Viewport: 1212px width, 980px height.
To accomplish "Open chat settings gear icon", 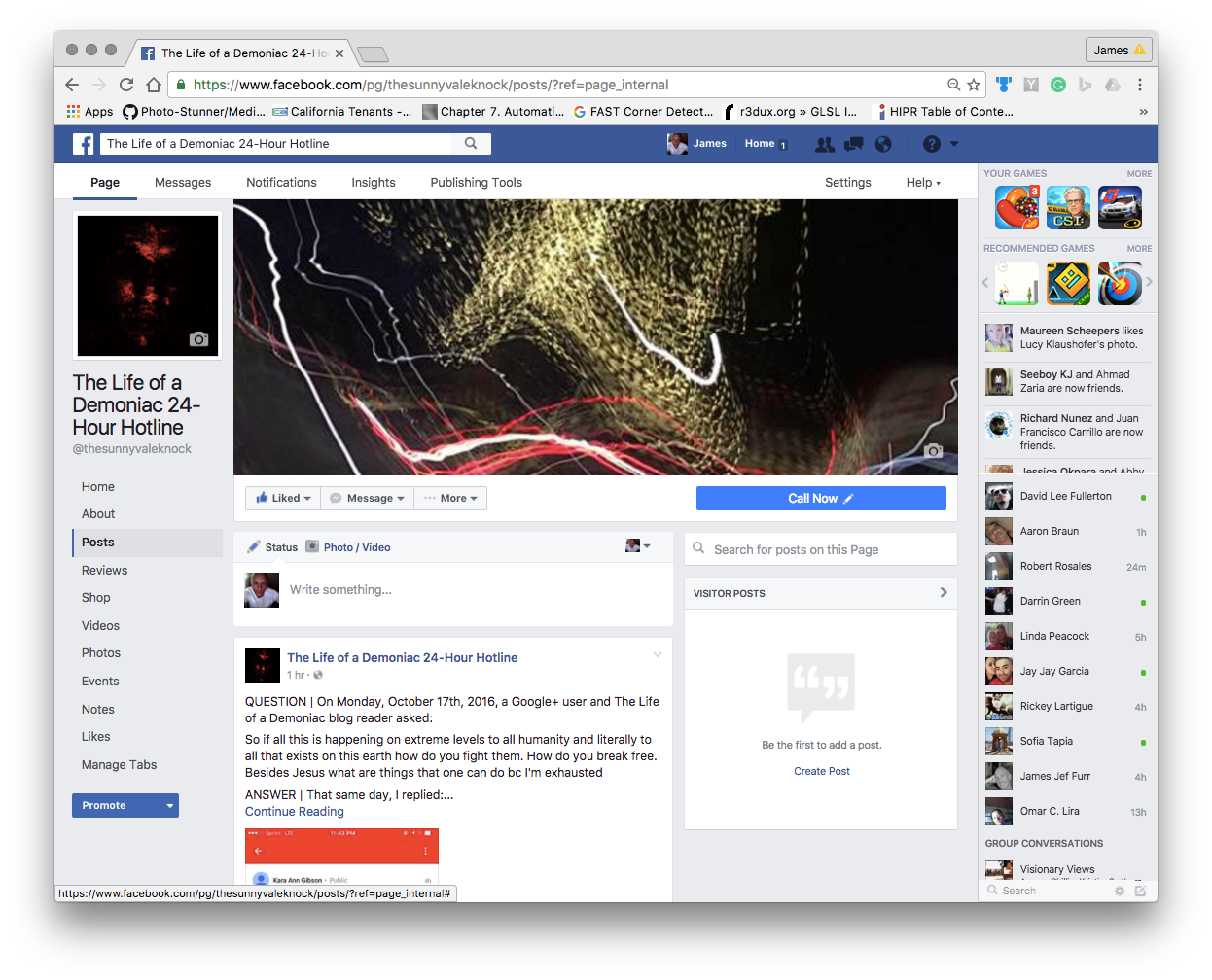I will 1120,891.
